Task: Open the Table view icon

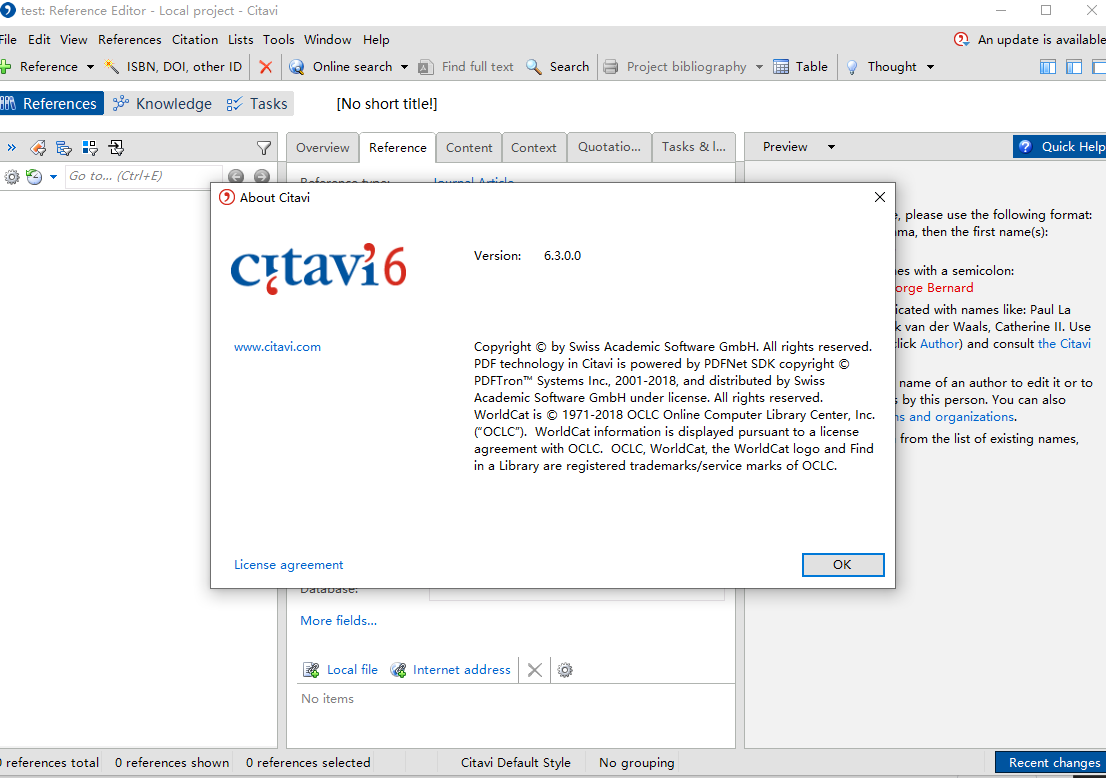Action: click(782, 67)
